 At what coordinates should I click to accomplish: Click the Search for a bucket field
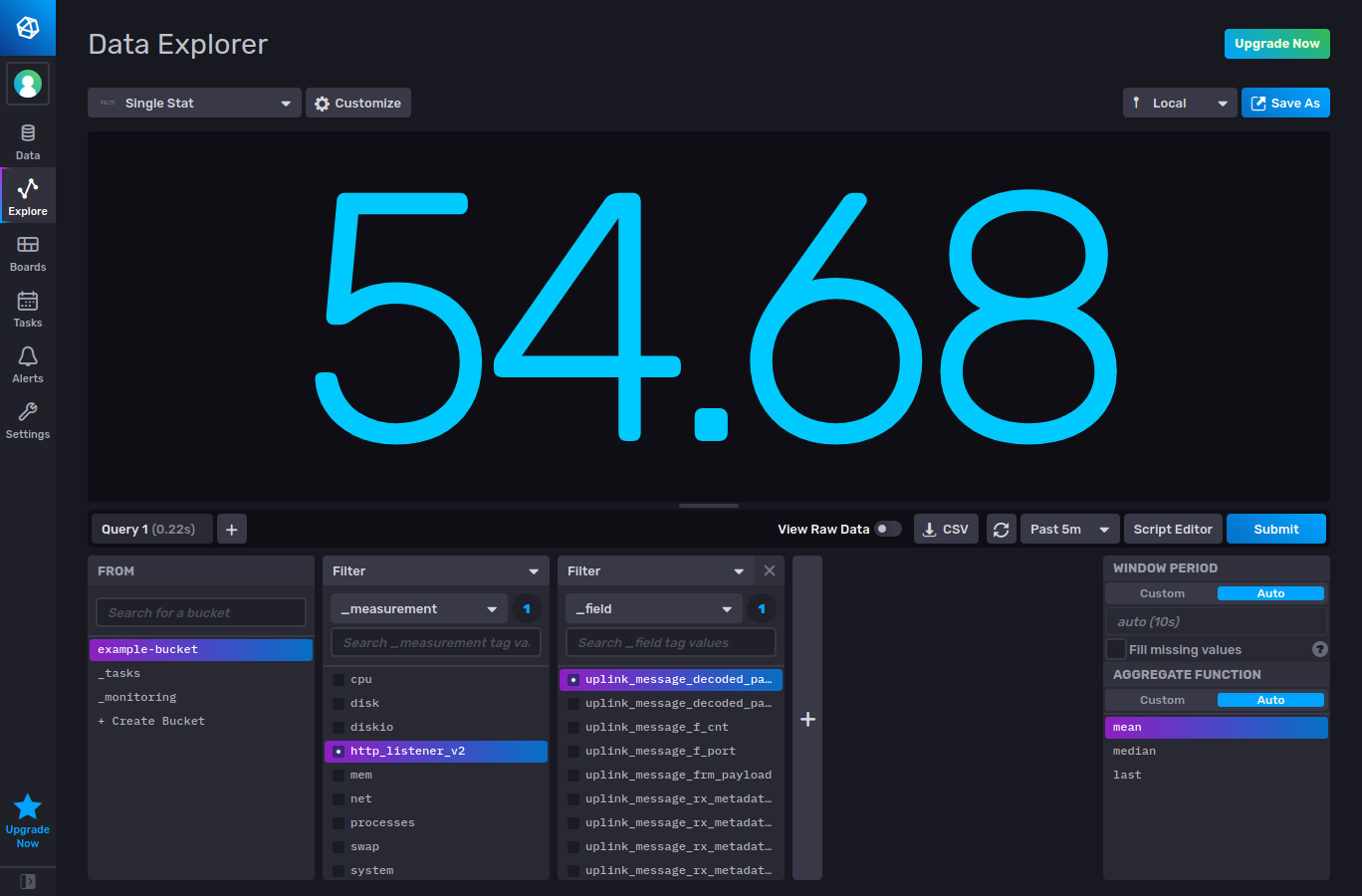point(200,611)
